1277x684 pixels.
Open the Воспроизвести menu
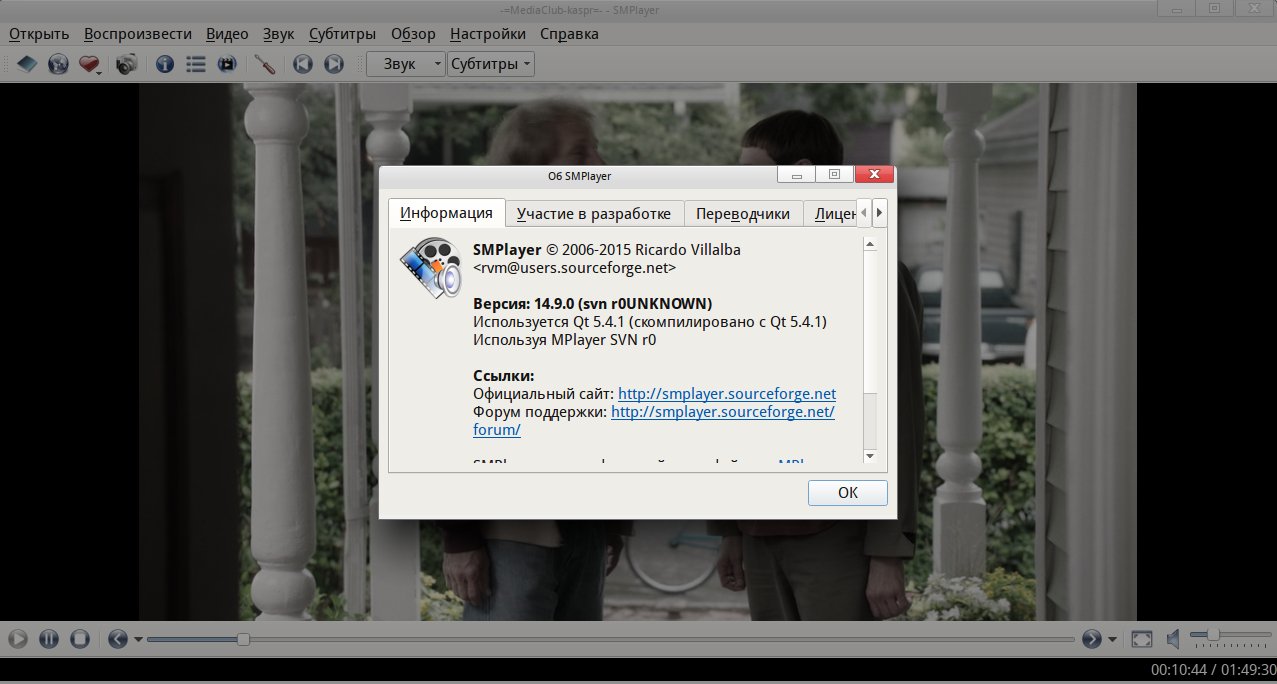point(138,33)
